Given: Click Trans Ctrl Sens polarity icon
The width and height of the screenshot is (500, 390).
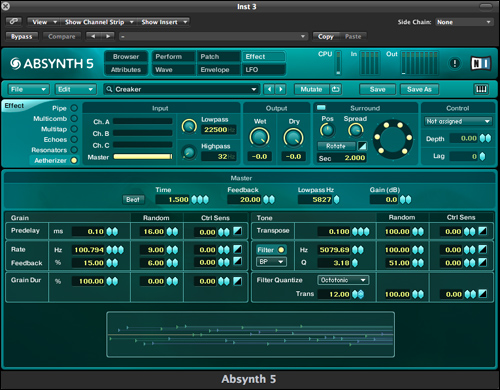Looking at the screenshot, I should (483, 294).
